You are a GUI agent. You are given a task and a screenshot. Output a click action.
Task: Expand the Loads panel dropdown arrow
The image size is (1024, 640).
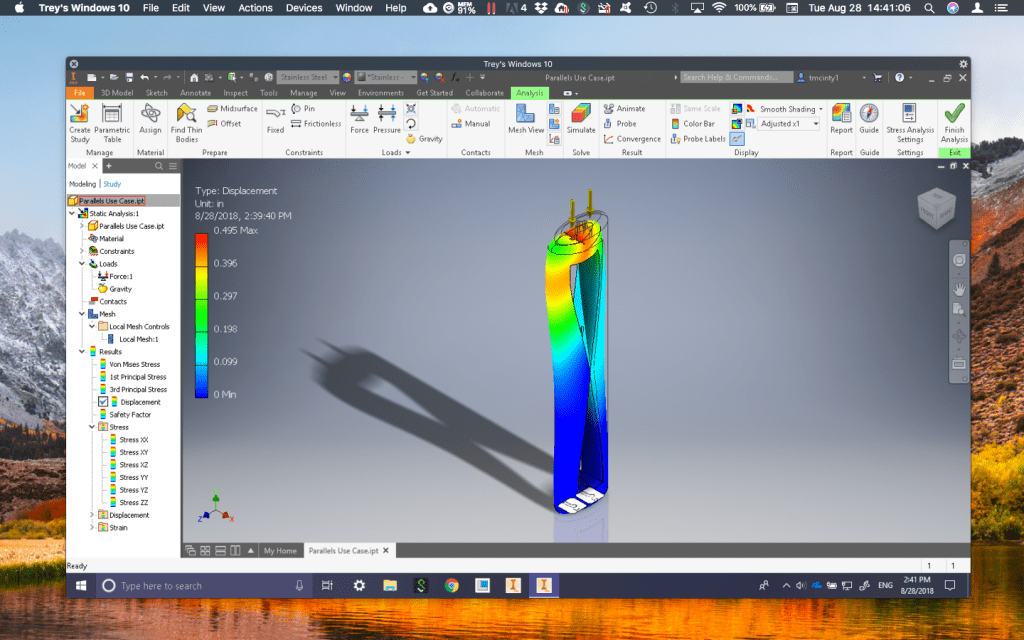408,153
